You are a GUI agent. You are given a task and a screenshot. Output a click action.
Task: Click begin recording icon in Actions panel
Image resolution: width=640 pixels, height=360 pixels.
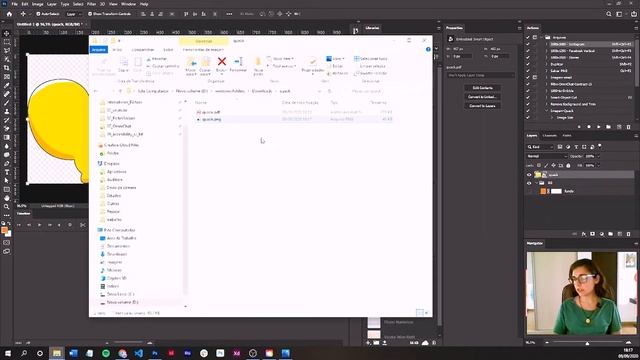tap(589, 127)
